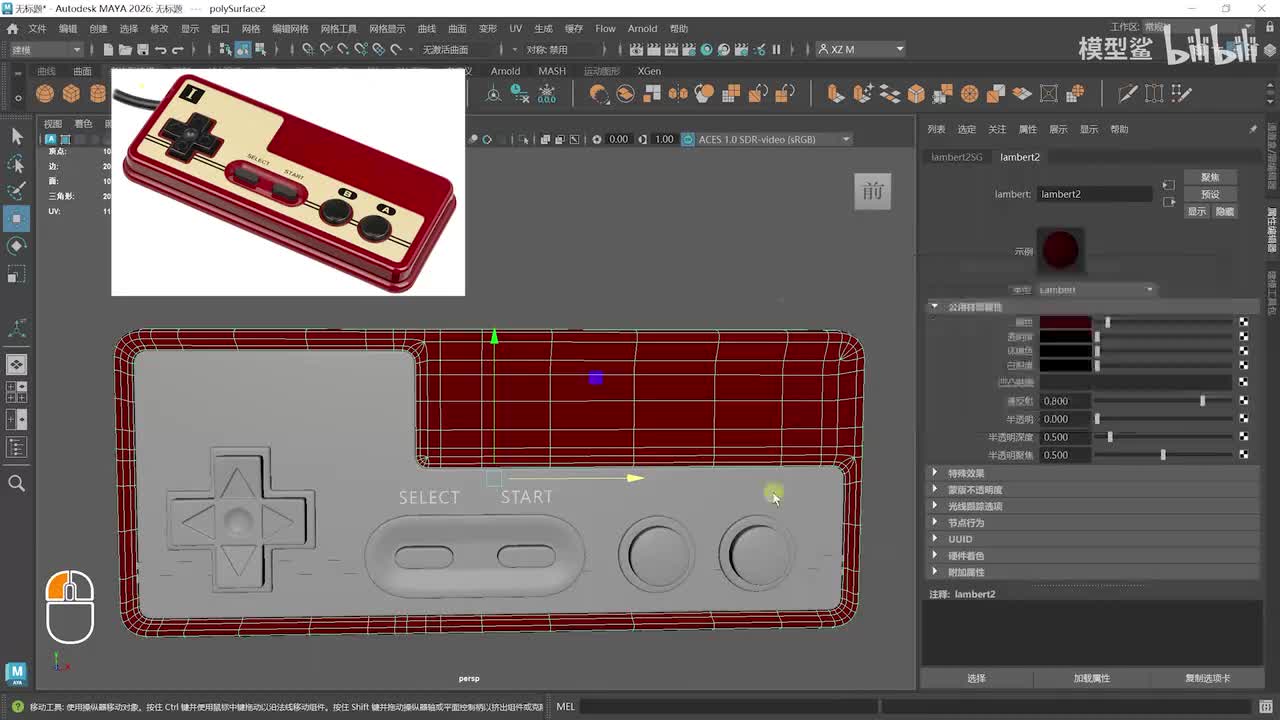Create a new scene with the toolbar icon
1280x720 pixels.
point(108,49)
